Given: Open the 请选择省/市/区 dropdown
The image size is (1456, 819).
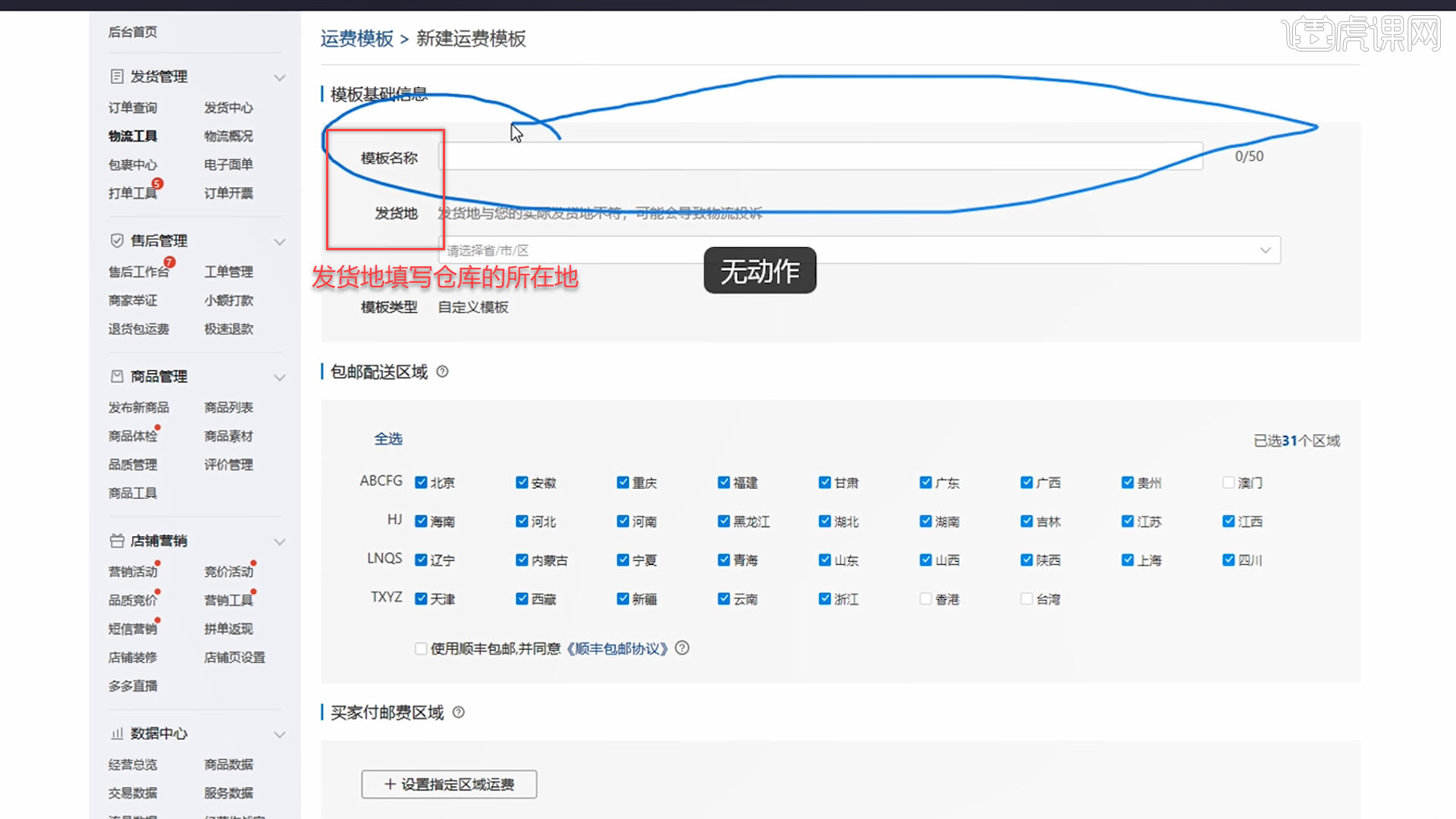Looking at the screenshot, I should pos(860,250).
